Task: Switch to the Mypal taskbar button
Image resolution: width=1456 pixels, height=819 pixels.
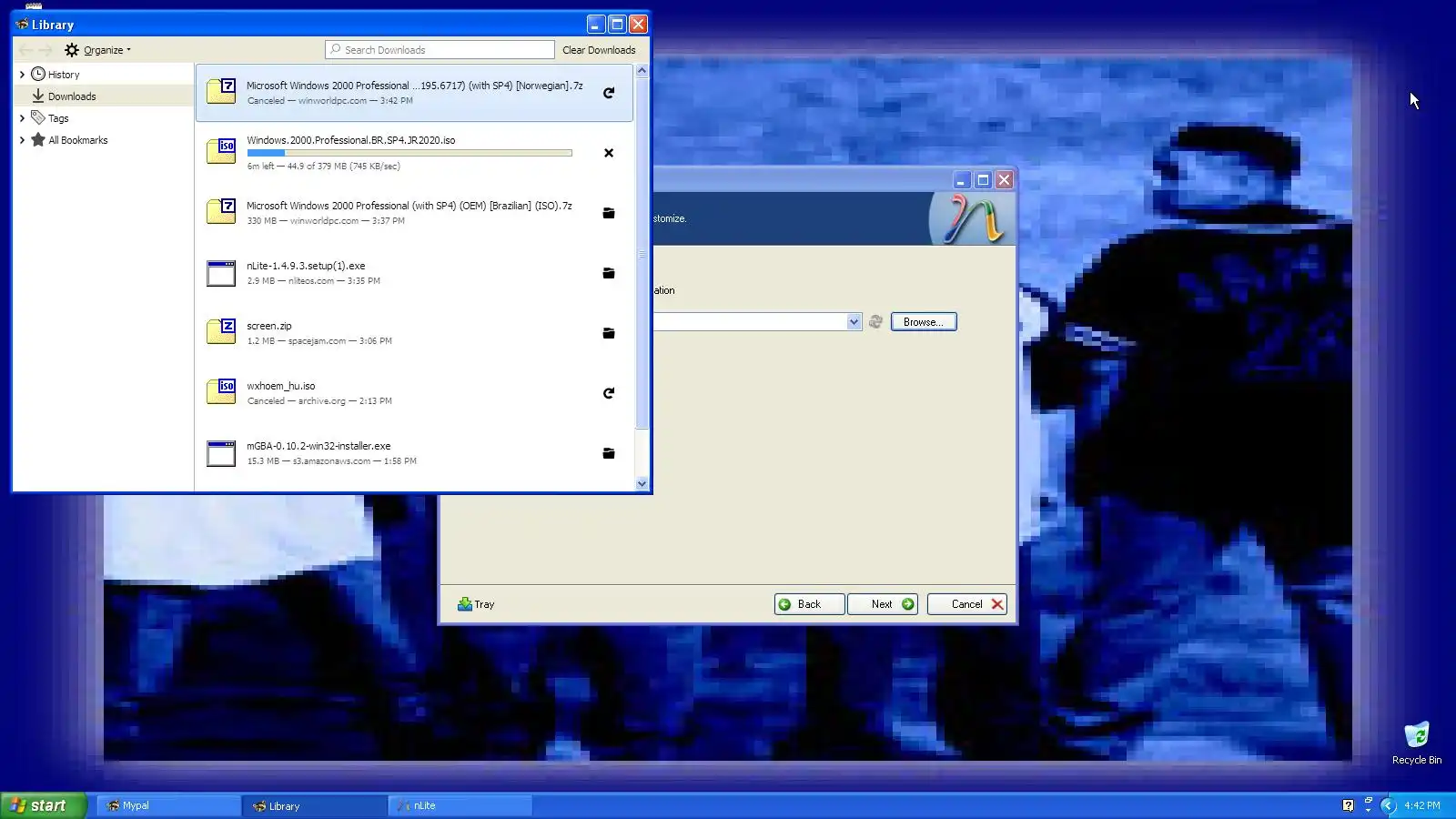Action: pyautogui.click(x=168, y=805)
